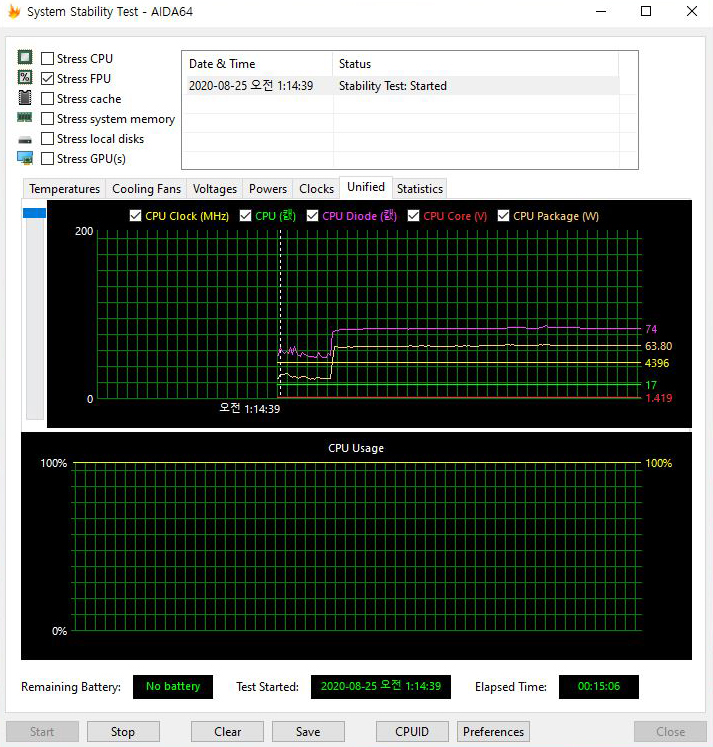Viewport: 713px width, 747px height.
Task: Enable Stress system memory checkbox
Action: pos(48,119)
